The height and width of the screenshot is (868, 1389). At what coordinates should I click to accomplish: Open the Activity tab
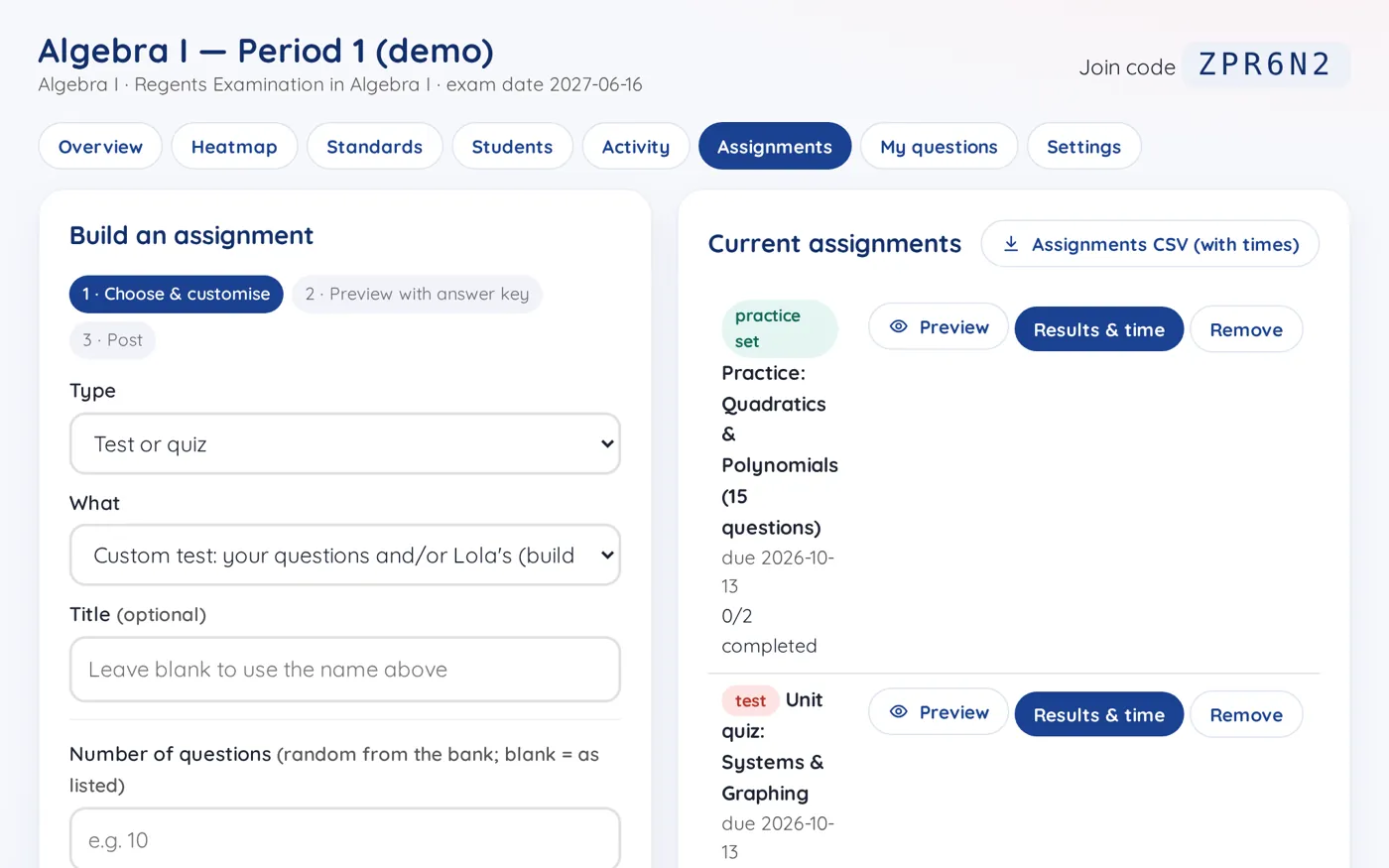[636, 146]
